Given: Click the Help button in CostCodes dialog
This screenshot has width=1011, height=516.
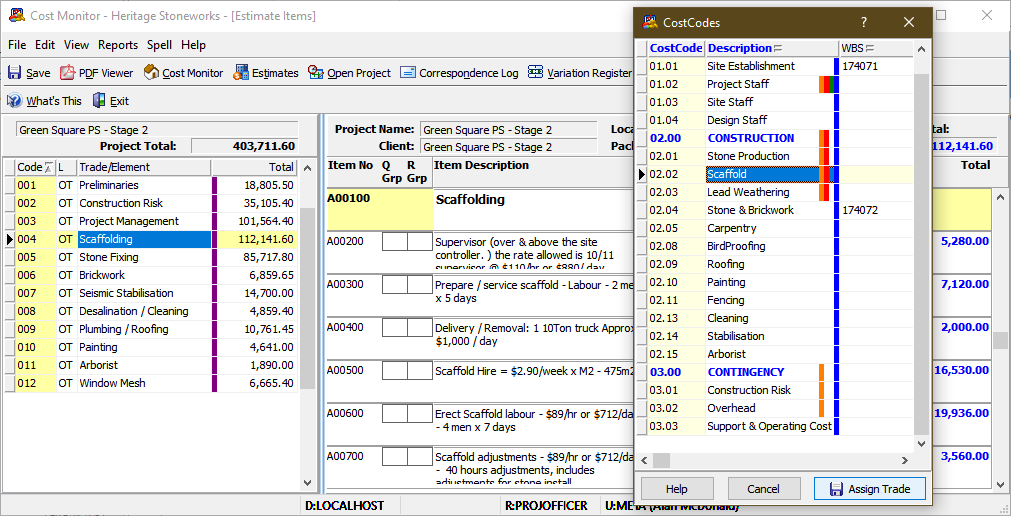Looking at the screenshot, I should coord(677,489).
